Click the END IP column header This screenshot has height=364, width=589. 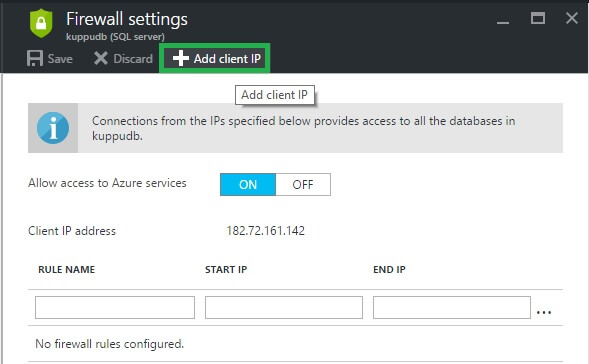(x=389, y=269)
